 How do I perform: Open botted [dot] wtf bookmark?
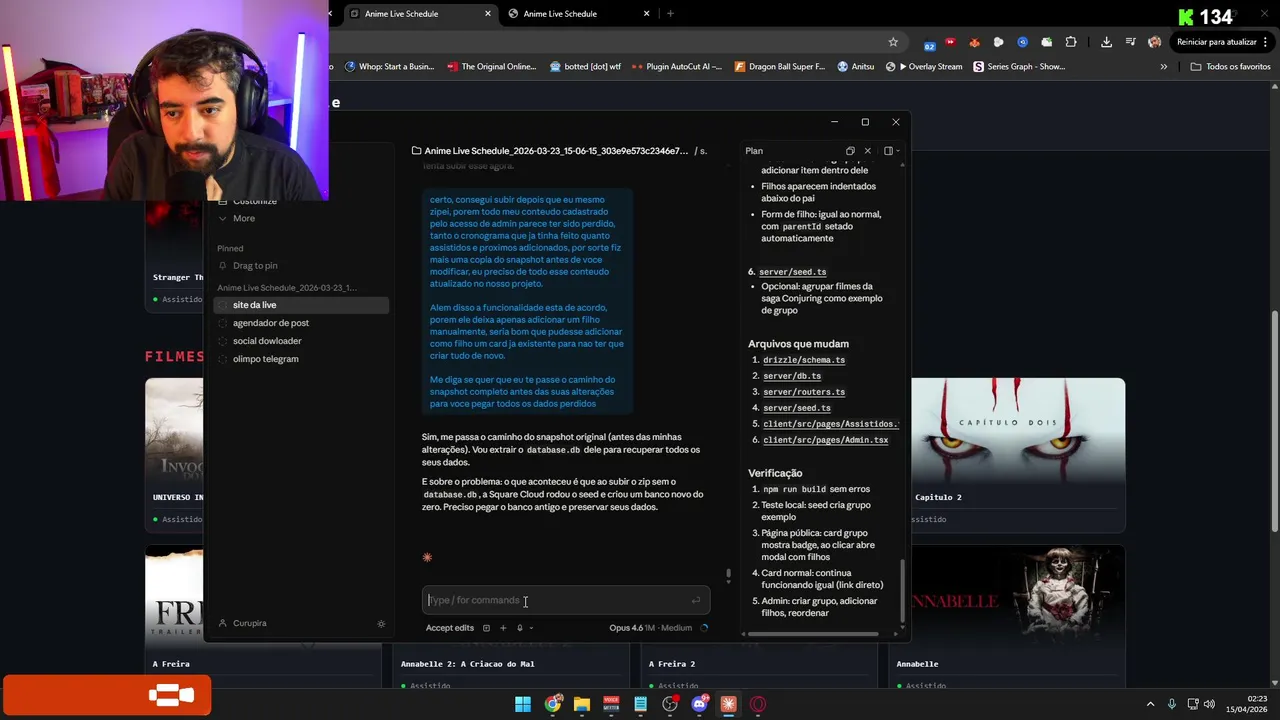[x=586, y=67]
